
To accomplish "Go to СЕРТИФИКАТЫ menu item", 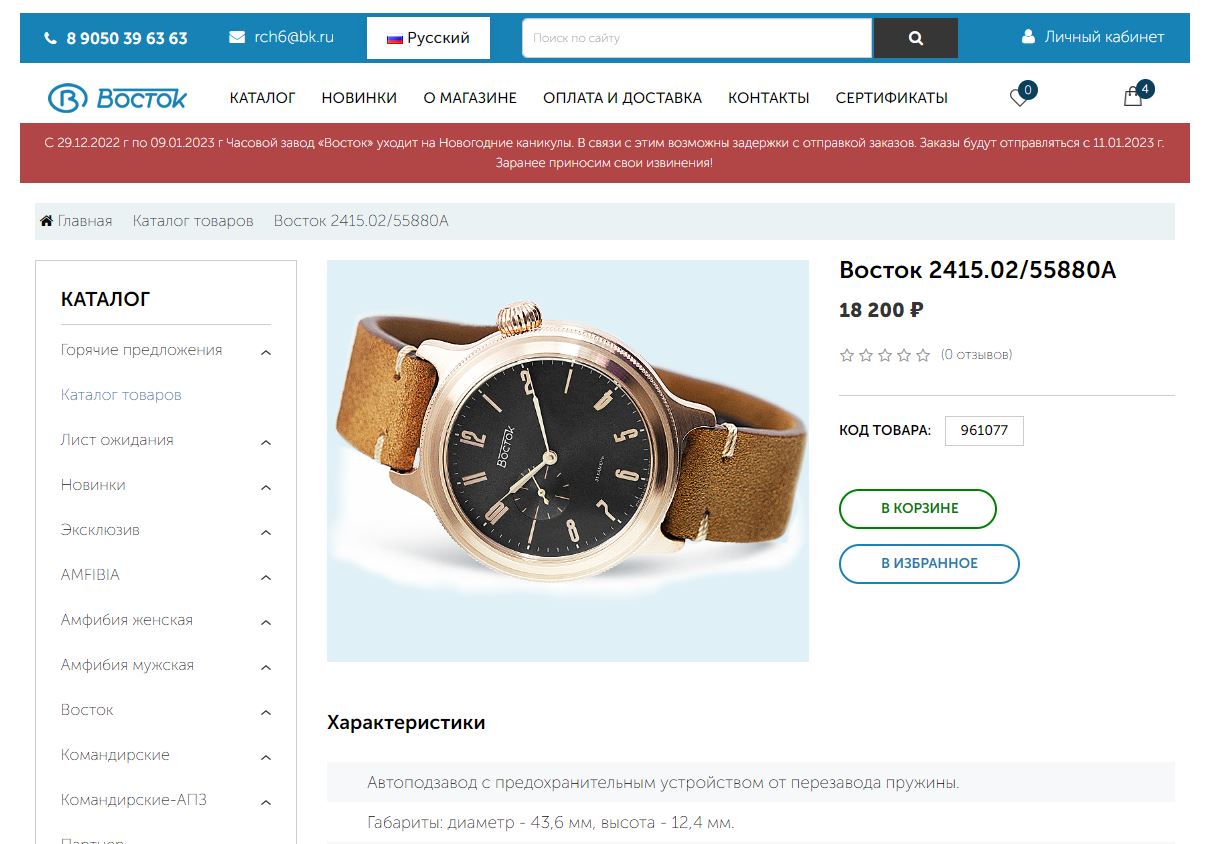I will [x=891, y=98].
